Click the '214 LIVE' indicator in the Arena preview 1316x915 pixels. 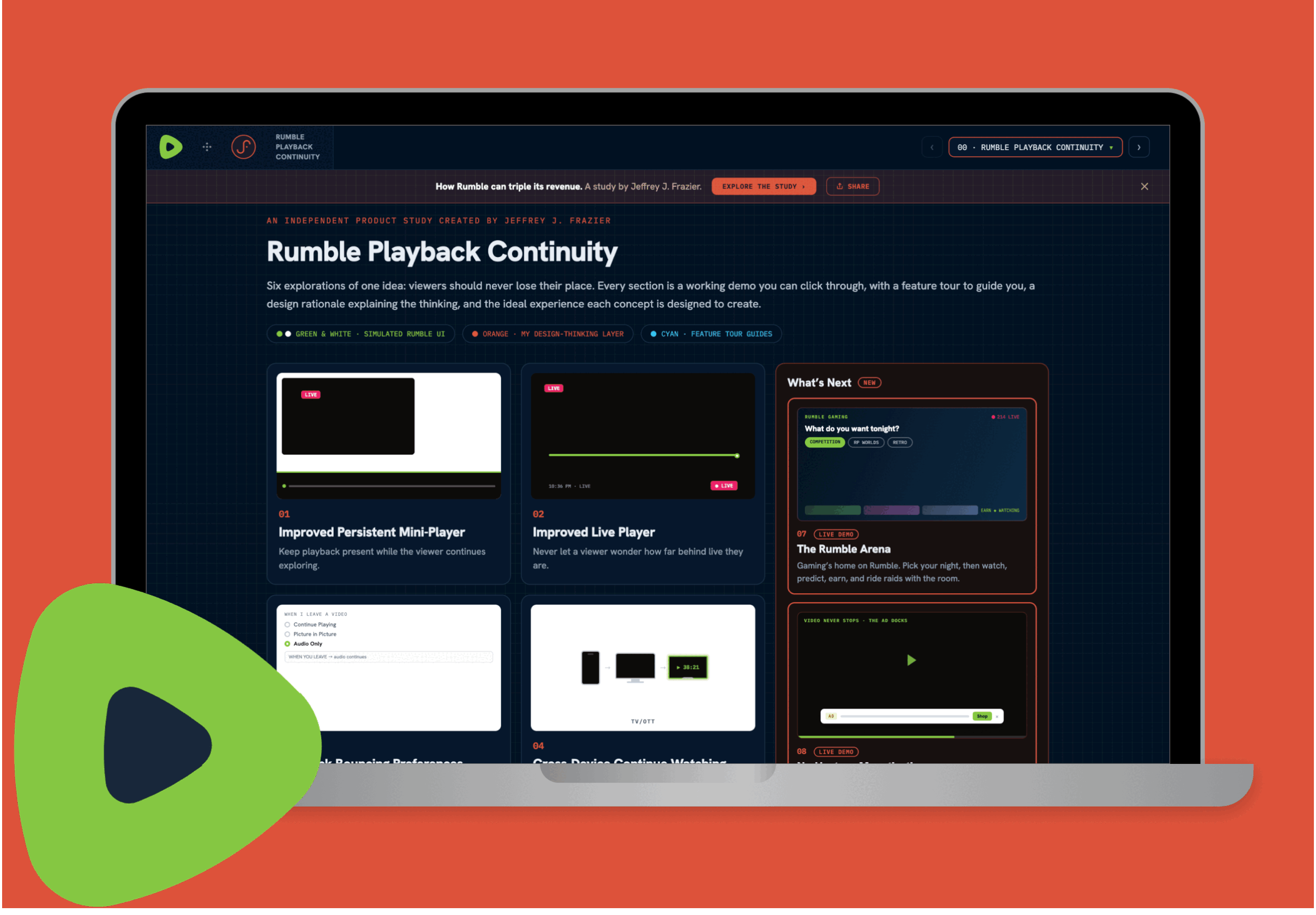tap(1006, 417)
